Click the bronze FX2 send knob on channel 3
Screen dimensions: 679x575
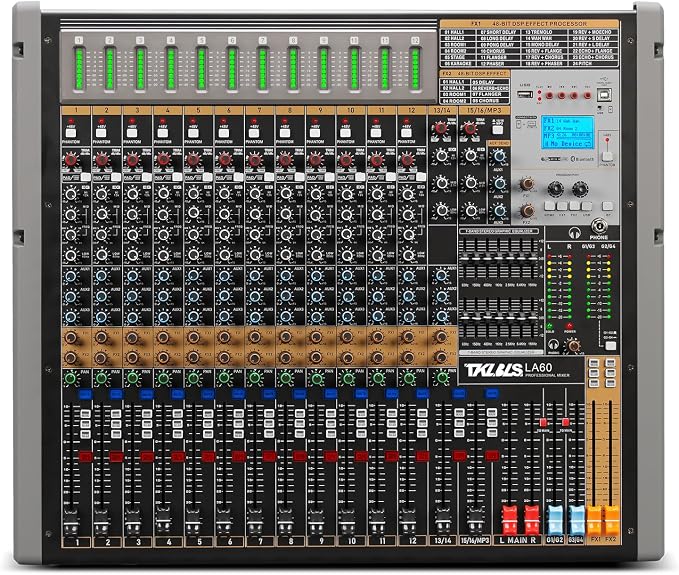point(132,358)
